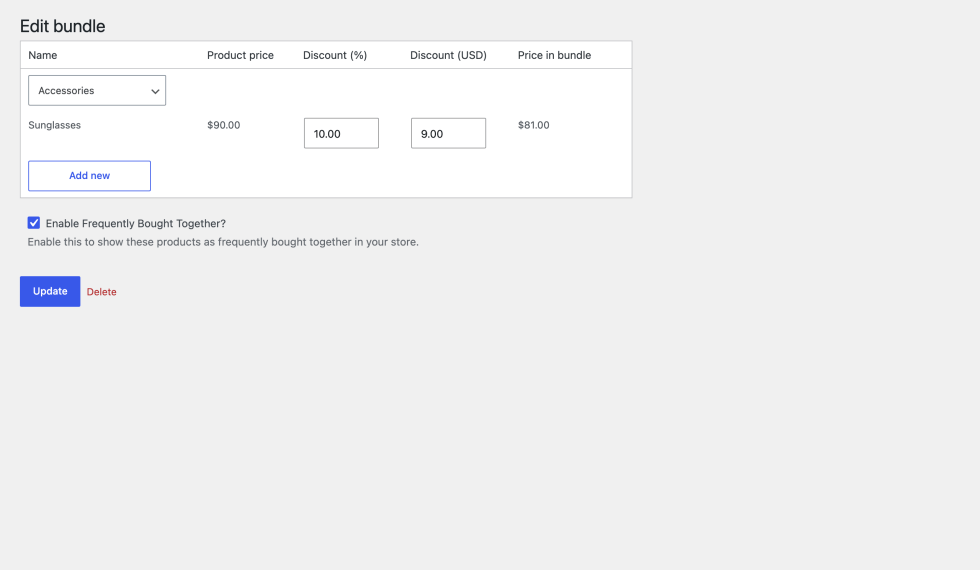Screen dimensions: 980x570
Task: Click the Discount (%) column header
Action: [335, 55]
